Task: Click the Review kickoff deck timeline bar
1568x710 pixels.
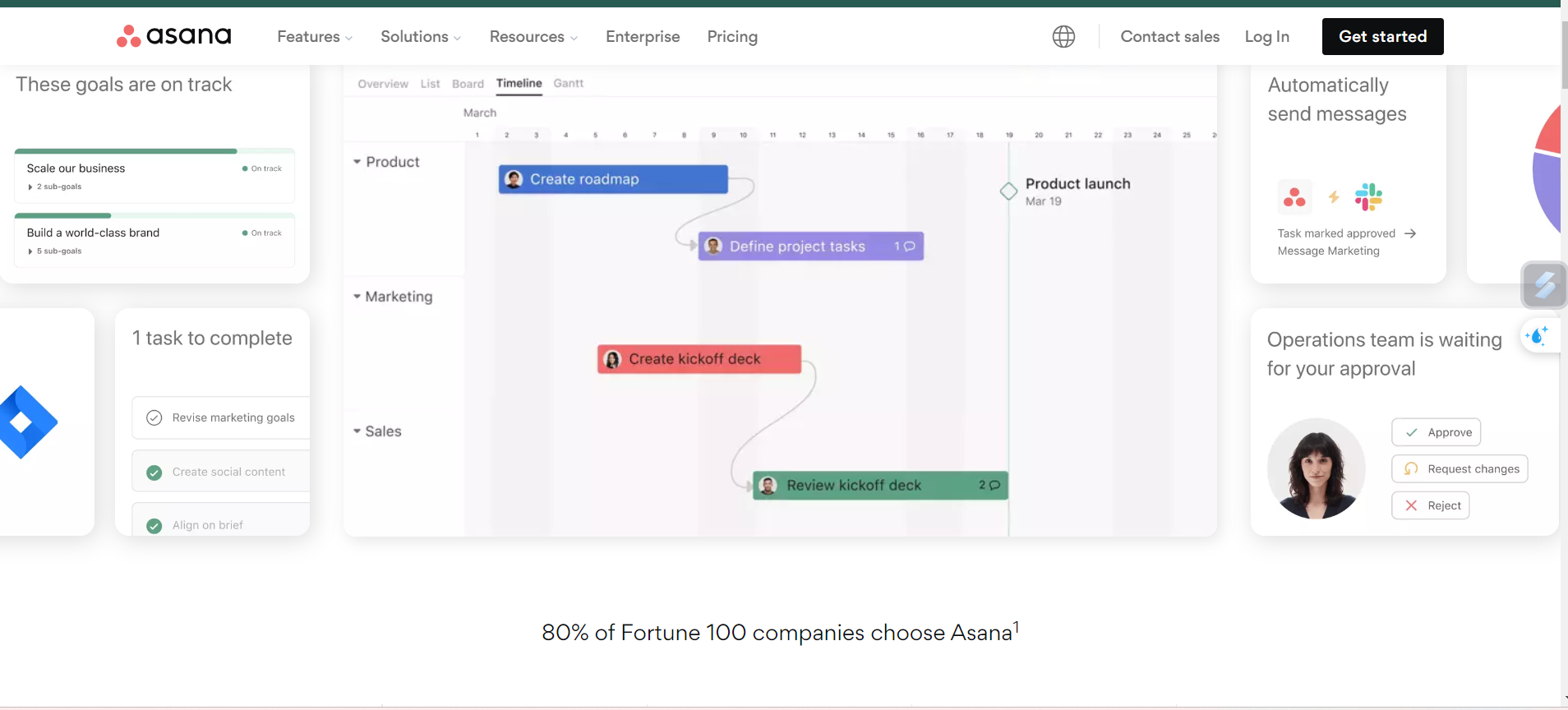Action: coord(880,486)
